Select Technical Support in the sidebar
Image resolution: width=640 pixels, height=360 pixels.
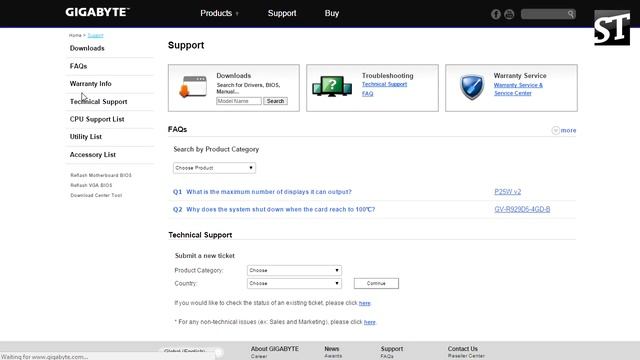click(x=98, y=102)
